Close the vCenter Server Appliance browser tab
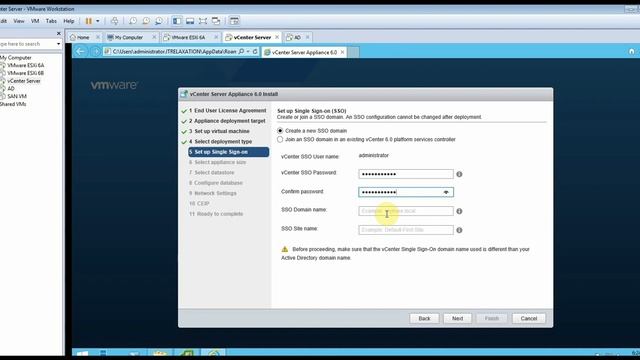 click(x=342, y=52)
